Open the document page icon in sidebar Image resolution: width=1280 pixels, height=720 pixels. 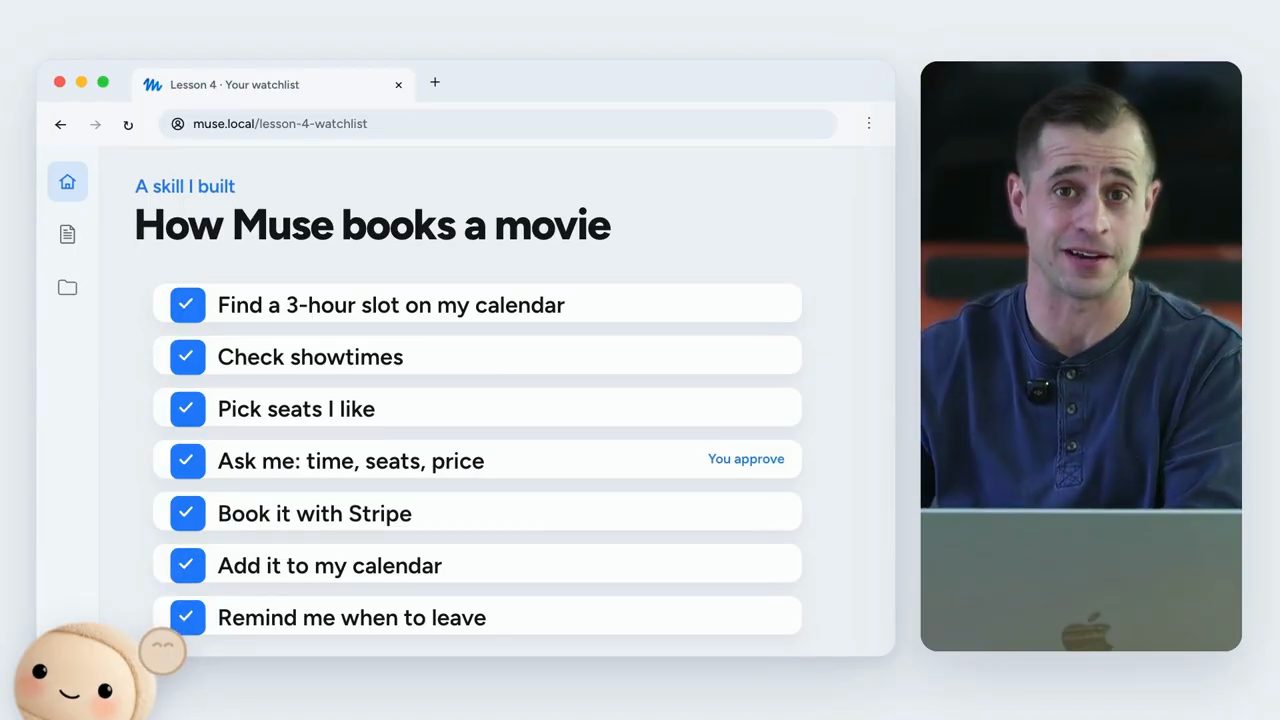(67, 234)
